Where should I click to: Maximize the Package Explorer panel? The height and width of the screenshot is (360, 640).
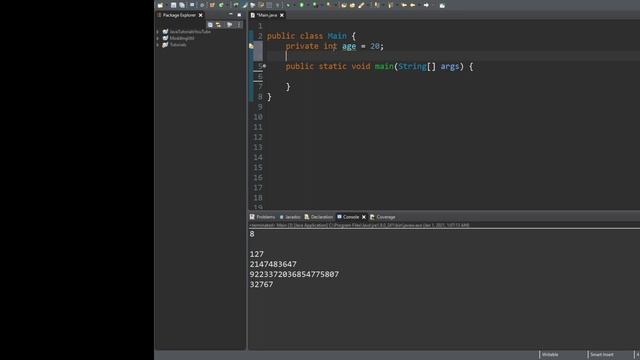pos(239,15)
